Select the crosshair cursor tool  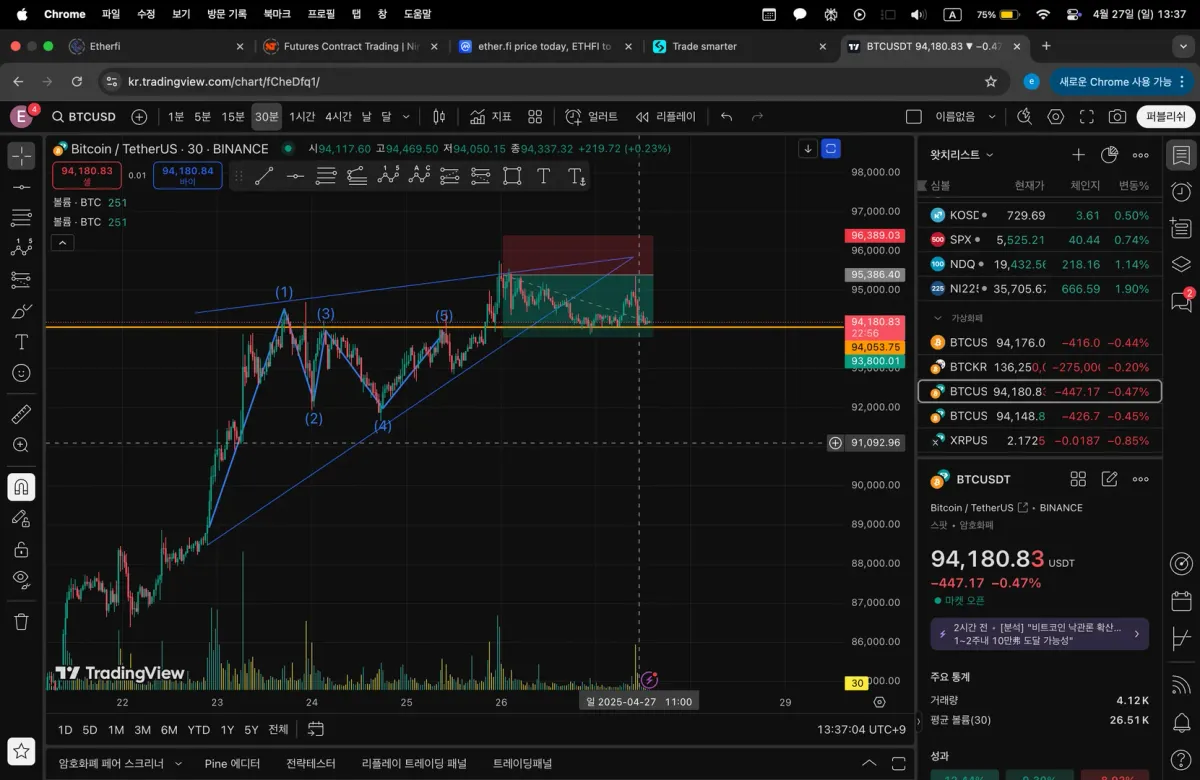click(21, 156)
